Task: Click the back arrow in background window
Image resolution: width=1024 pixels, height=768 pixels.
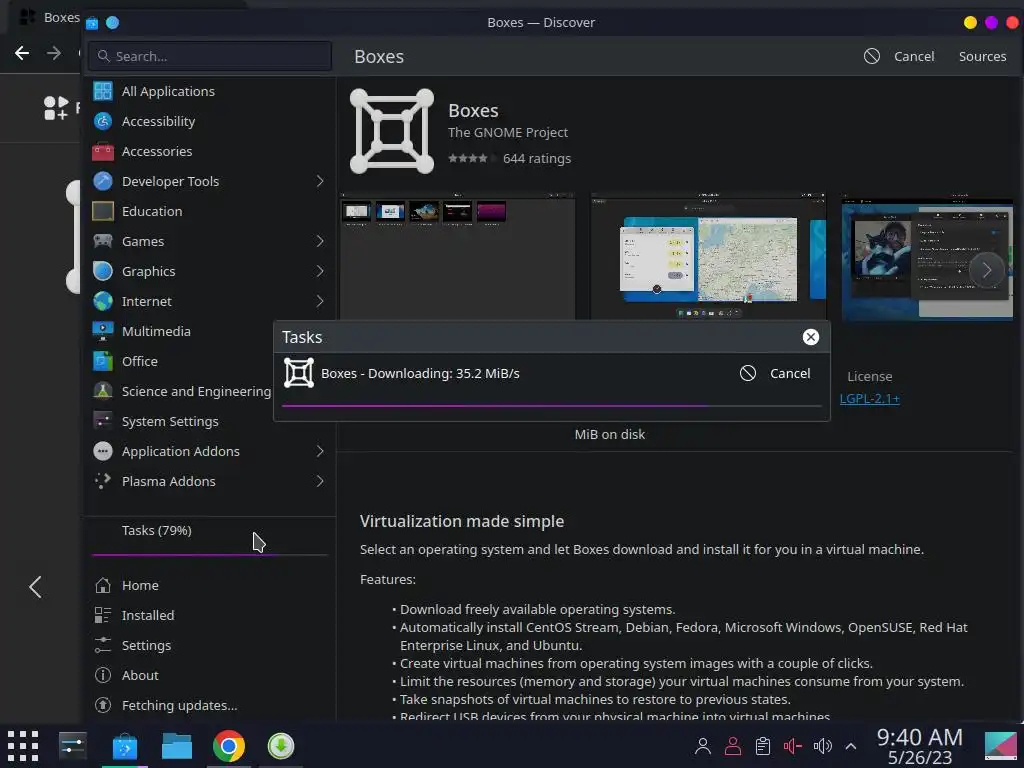Action: coord(22,53)
